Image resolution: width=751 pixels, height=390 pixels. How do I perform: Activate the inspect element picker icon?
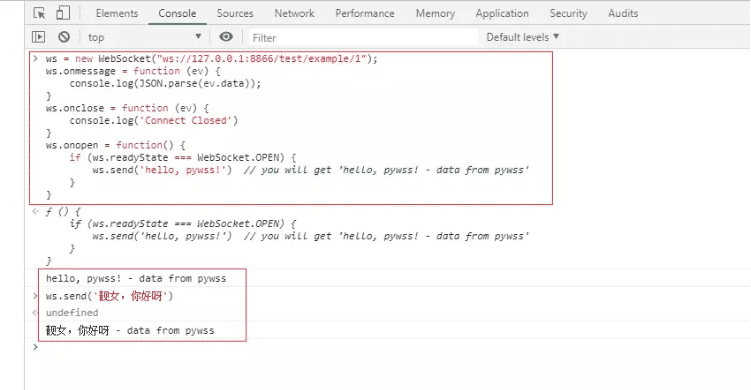click(x=40, y=13)
